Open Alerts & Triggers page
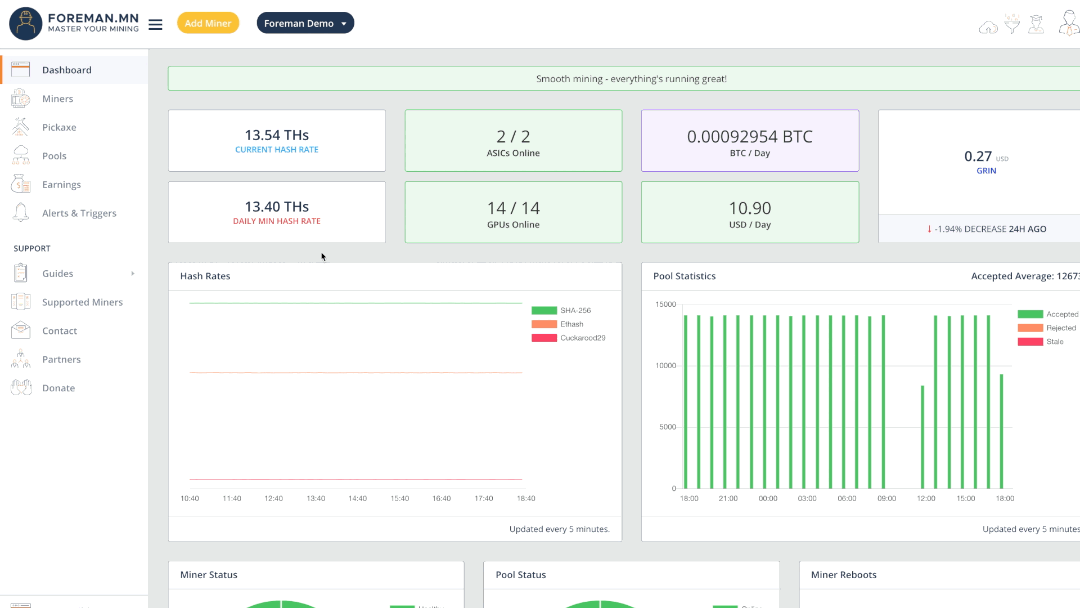The height and width of the screenshot is (608, 1080). coord(79,213)
